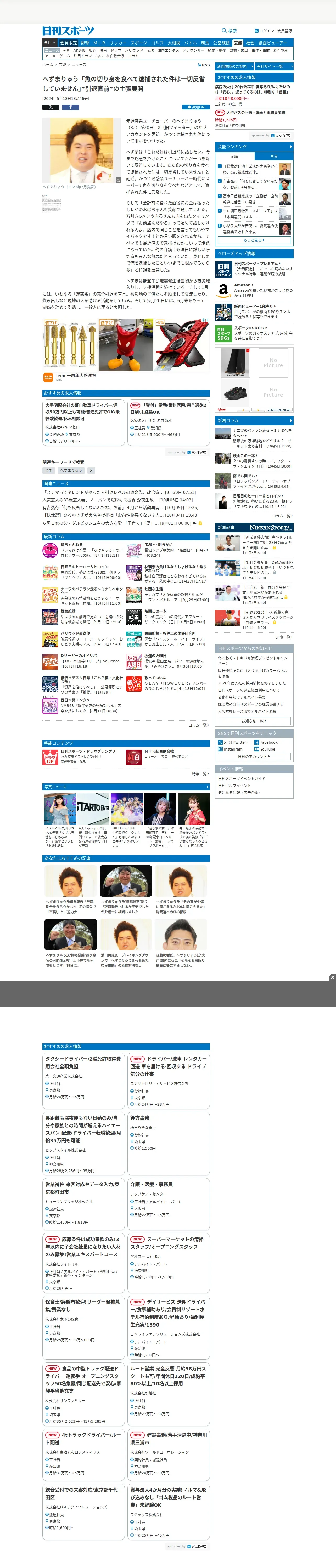Viewport: 336px width, 1568px height.
Task: Click the home icon in navigation bar
Action: [x=49, y=43]
